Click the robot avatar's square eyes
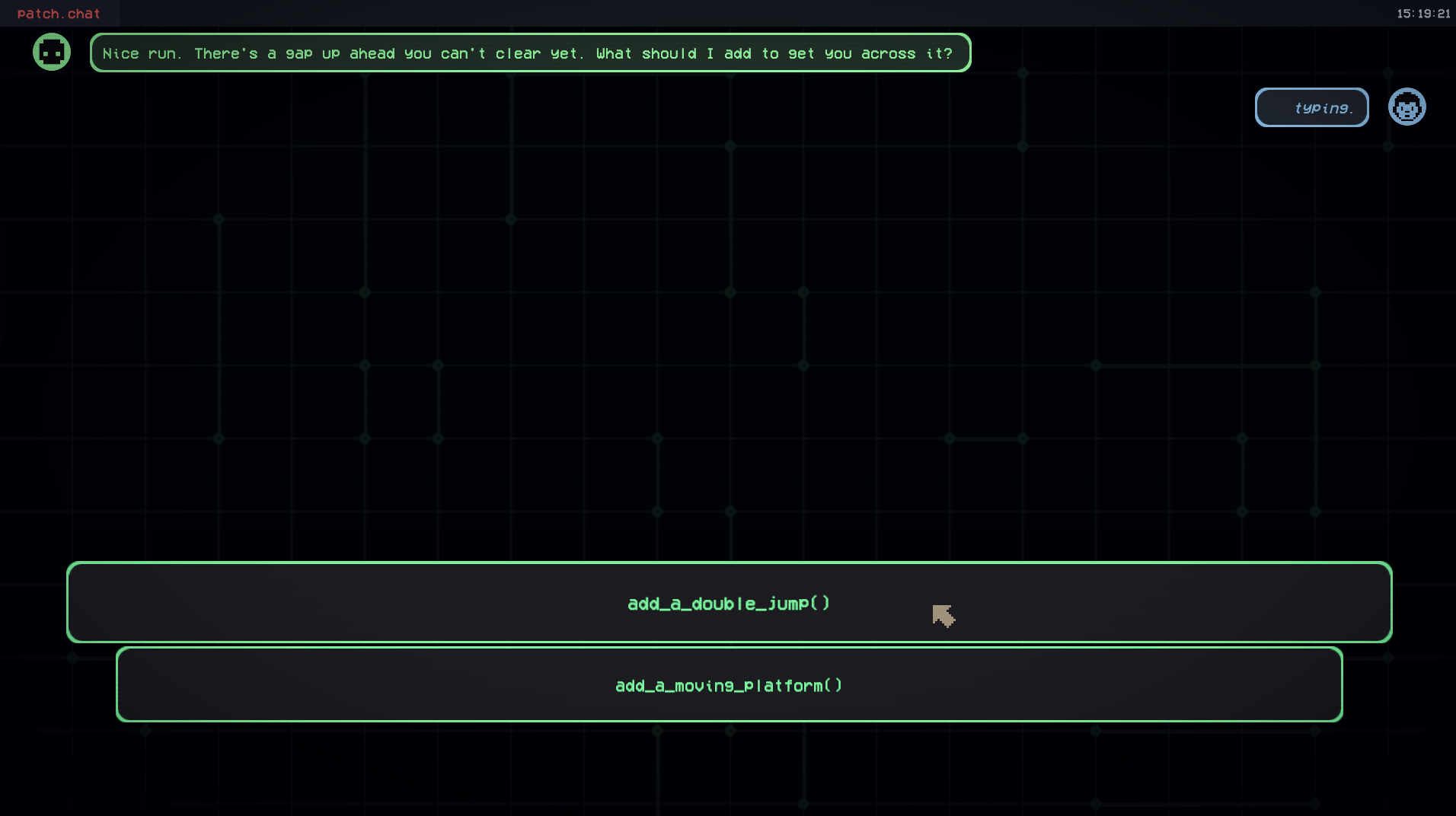The image size is (1456, 816). click(52, 52)
